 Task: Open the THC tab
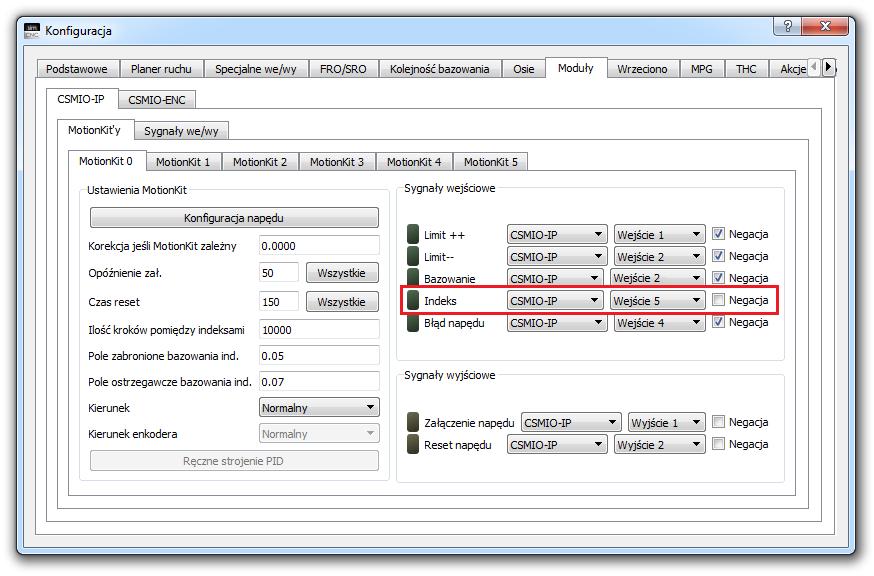pyautogui.click(x=746, y=69)
